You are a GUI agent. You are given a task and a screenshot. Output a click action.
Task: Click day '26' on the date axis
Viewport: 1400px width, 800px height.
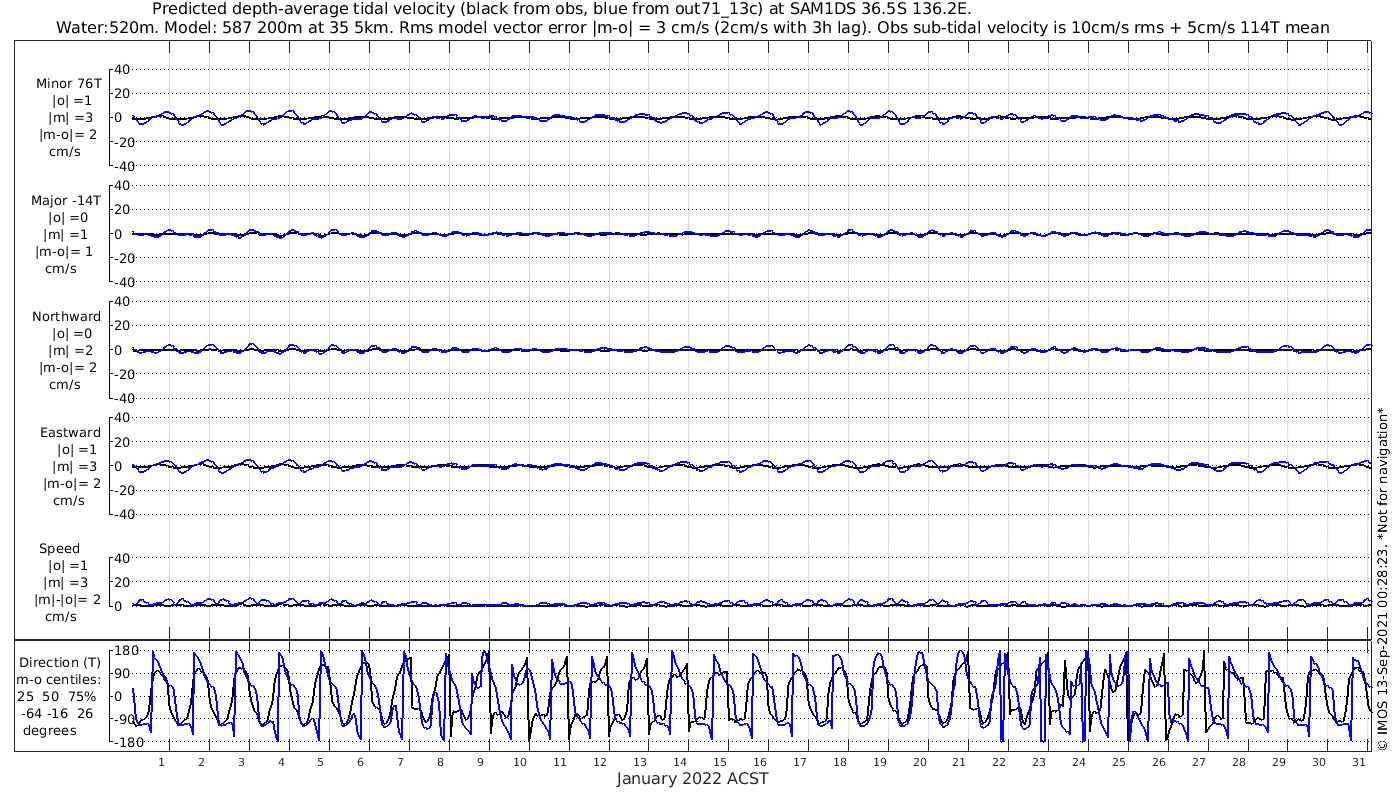[1158, 762]
